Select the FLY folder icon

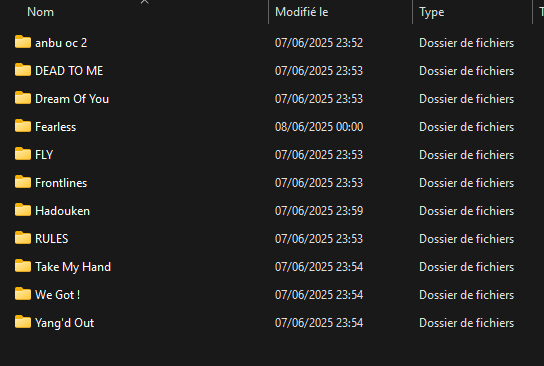pyautogui.click(x=23, y=154)
